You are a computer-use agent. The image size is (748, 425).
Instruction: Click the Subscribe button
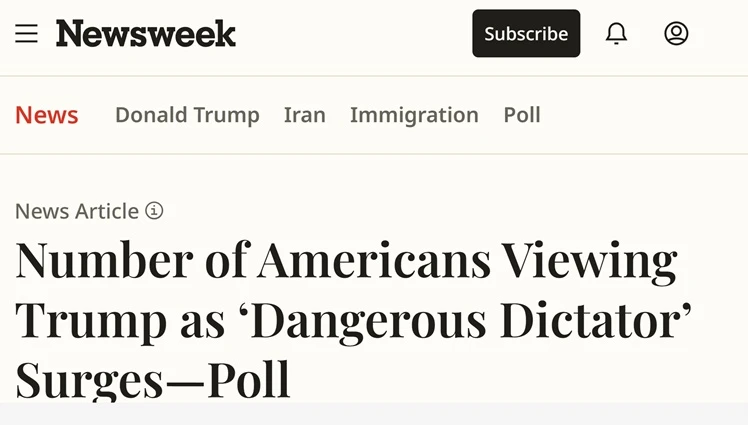pyautogui.click(x=526, y=33)
